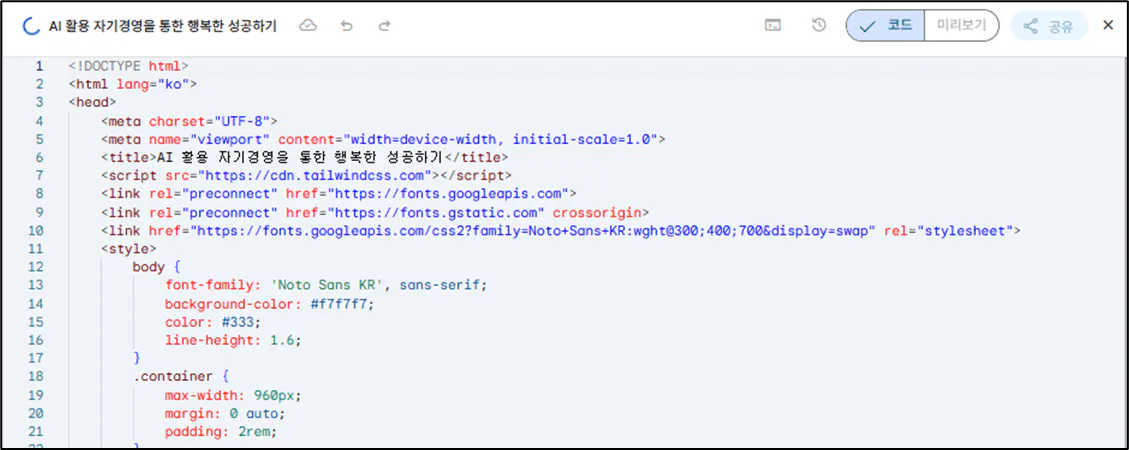
Task: Click the background-color #f7f7f7 line
Action: 270,304
